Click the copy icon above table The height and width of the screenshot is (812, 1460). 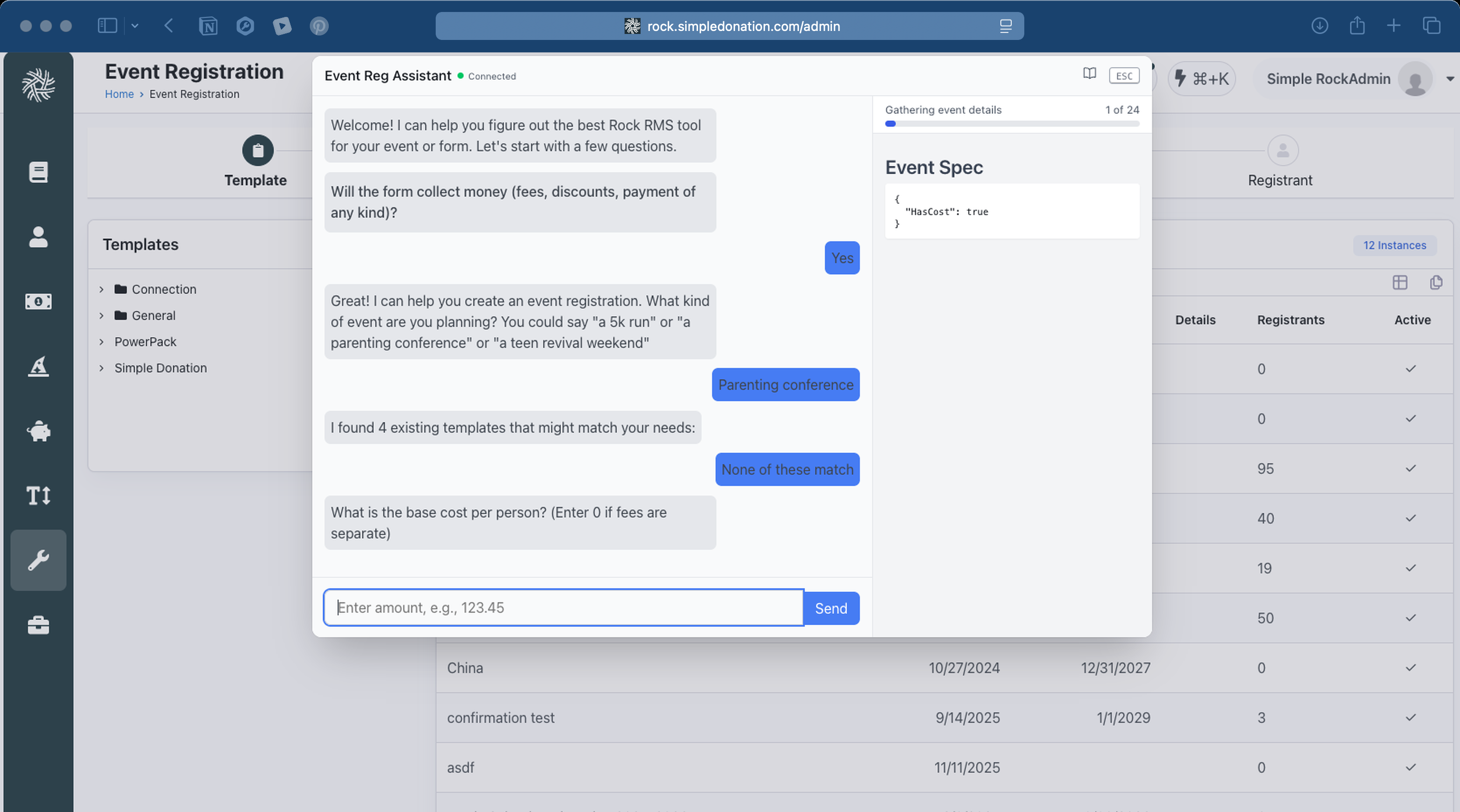1436,282
